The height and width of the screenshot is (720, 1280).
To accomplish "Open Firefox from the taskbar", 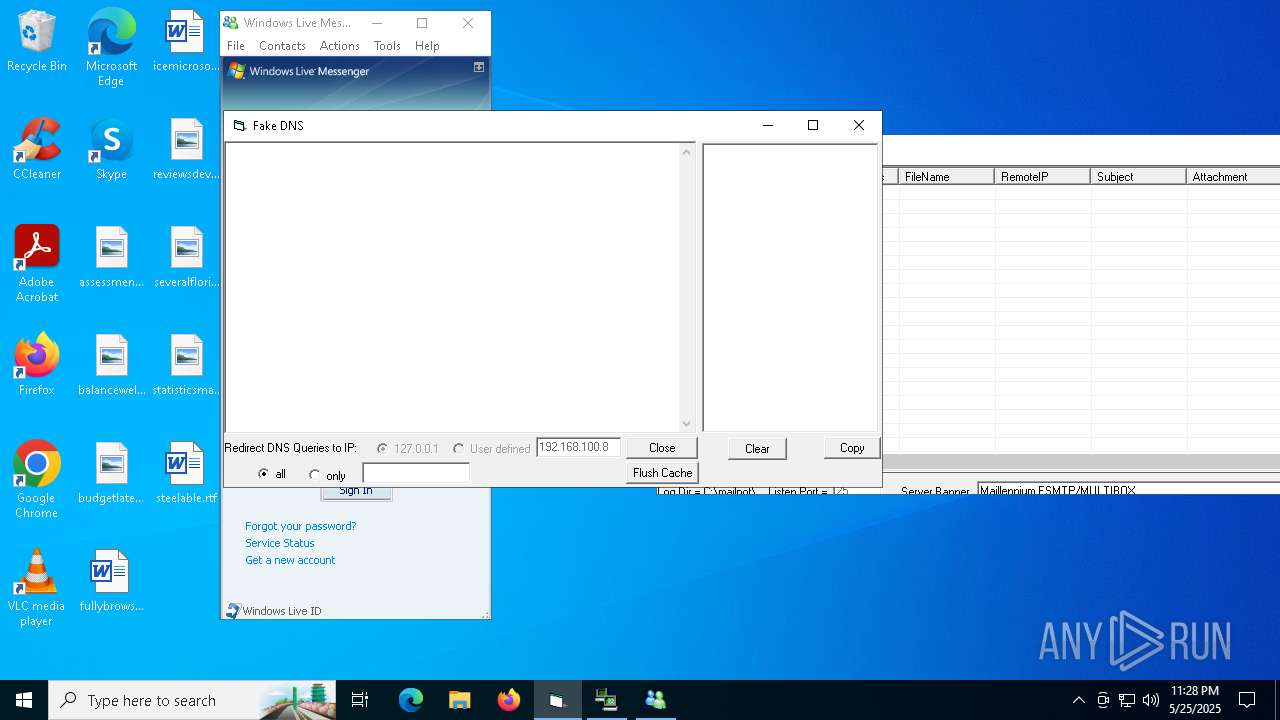I will [508, 700].
